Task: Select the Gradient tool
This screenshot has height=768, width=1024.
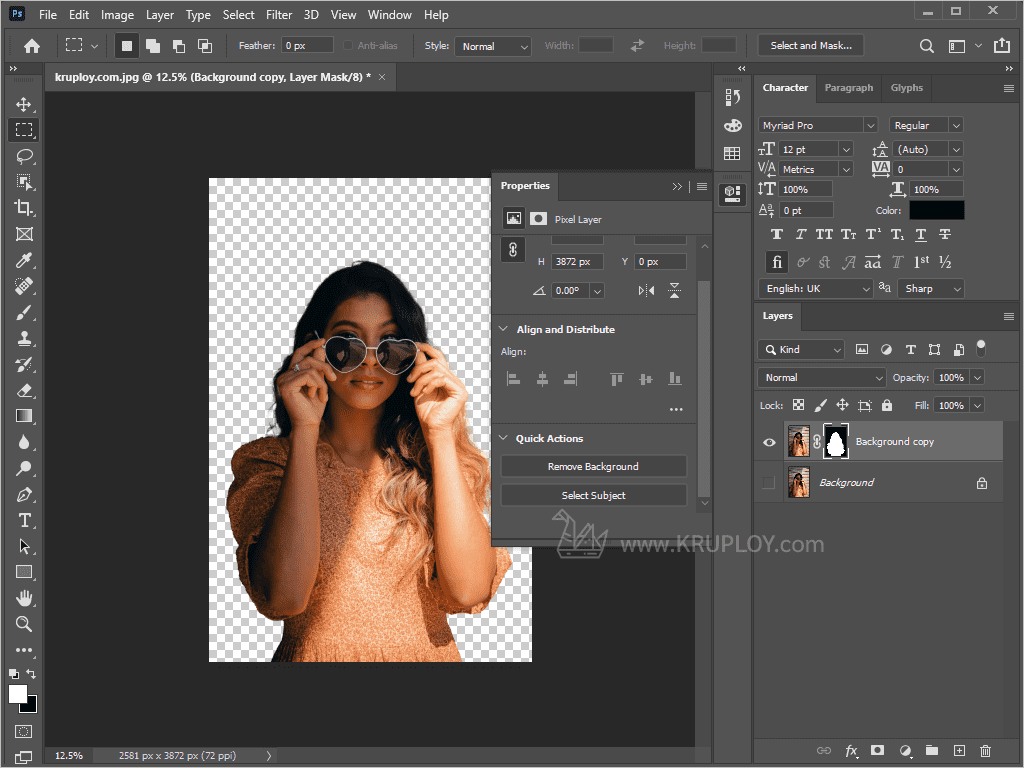Action: pyautogui.click(x=24, y=416)
